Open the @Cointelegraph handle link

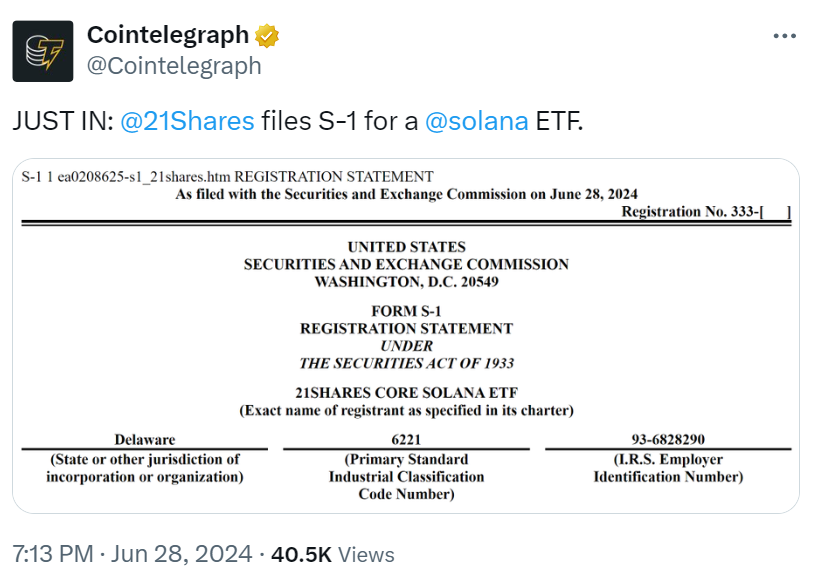coord(174,66)
